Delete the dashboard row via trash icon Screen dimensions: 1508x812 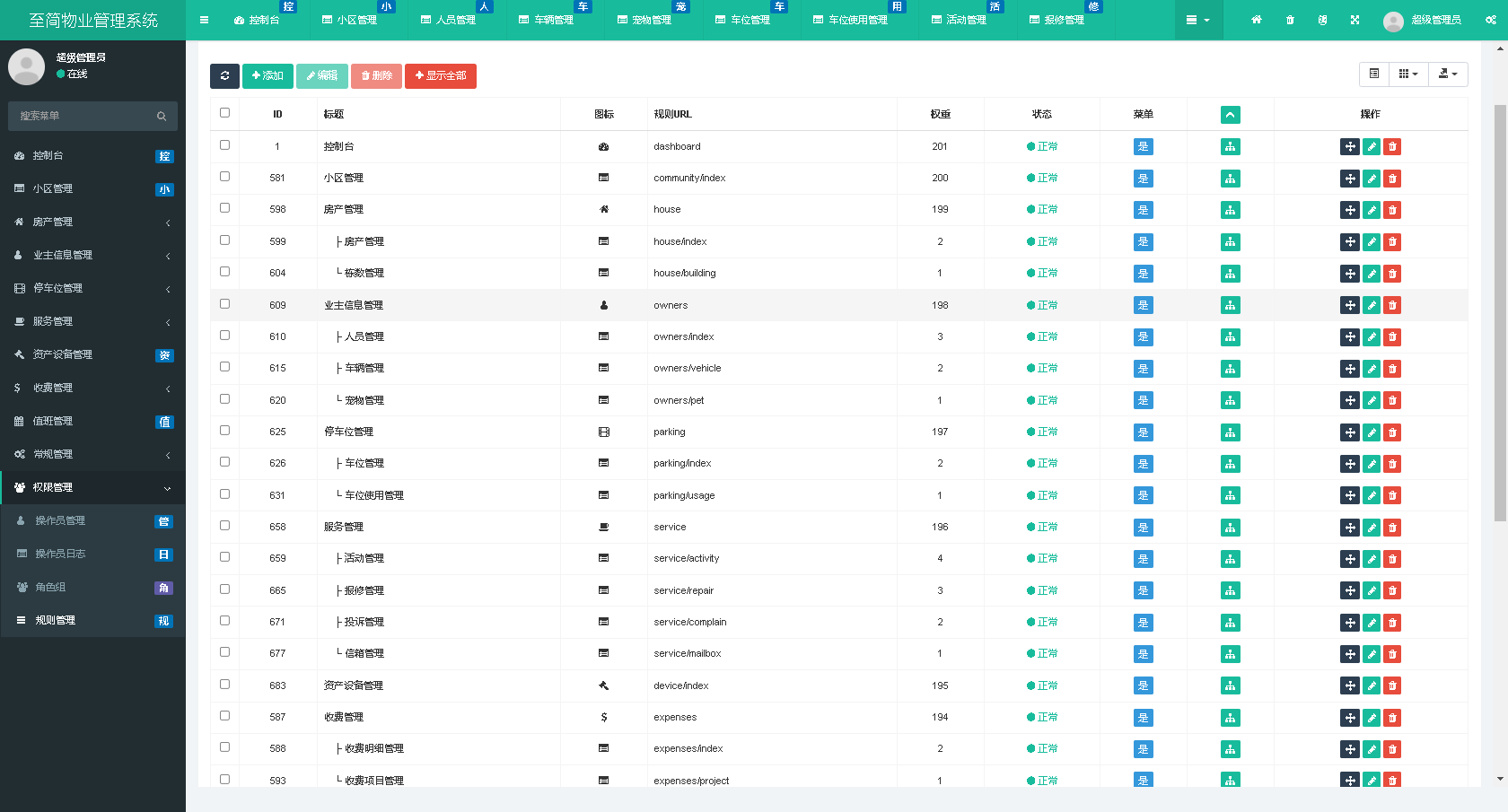[x=1392, y=147]
